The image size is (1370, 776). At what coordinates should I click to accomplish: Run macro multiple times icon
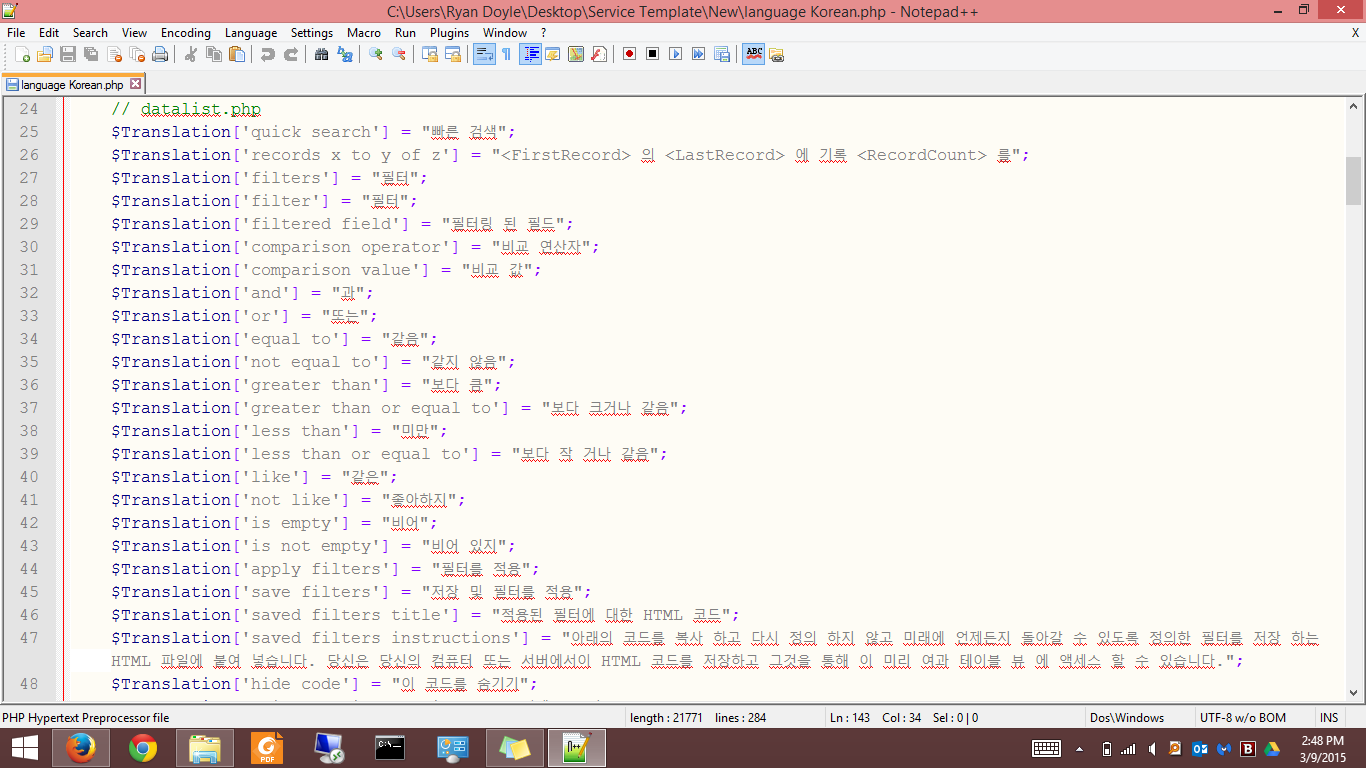(698, 54)
